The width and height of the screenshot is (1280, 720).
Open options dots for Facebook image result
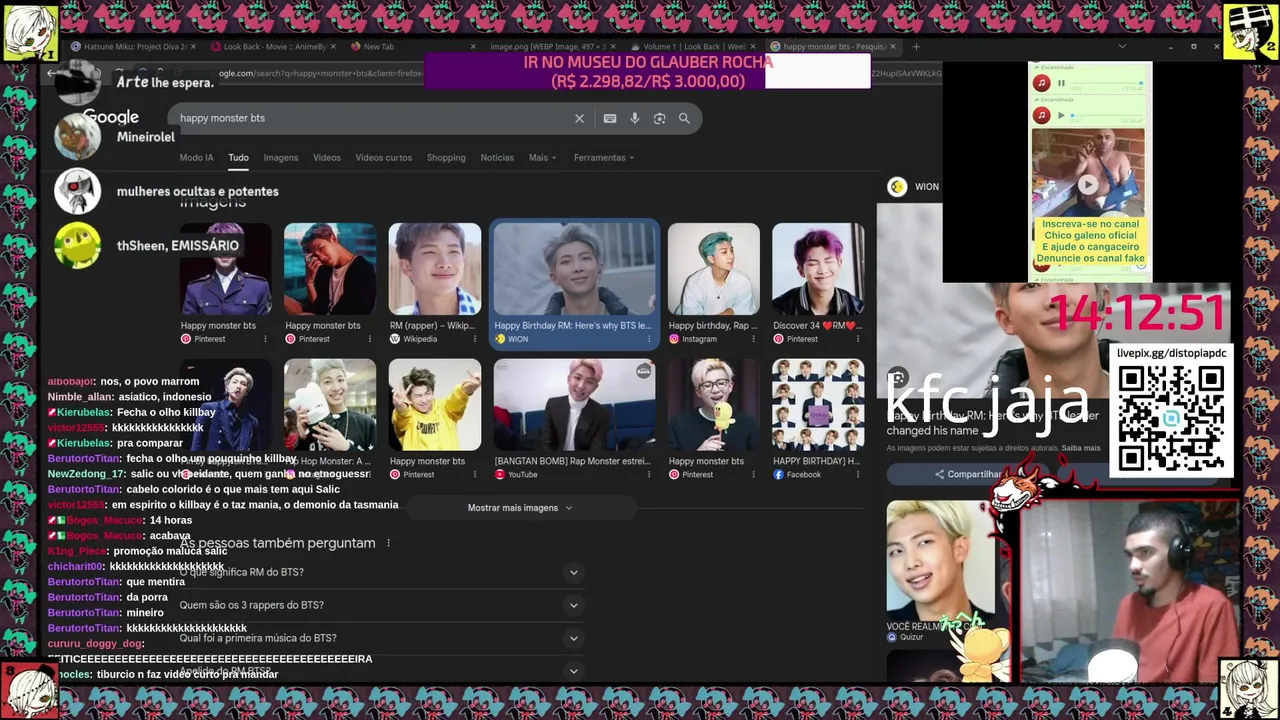(x=860, y=474)
